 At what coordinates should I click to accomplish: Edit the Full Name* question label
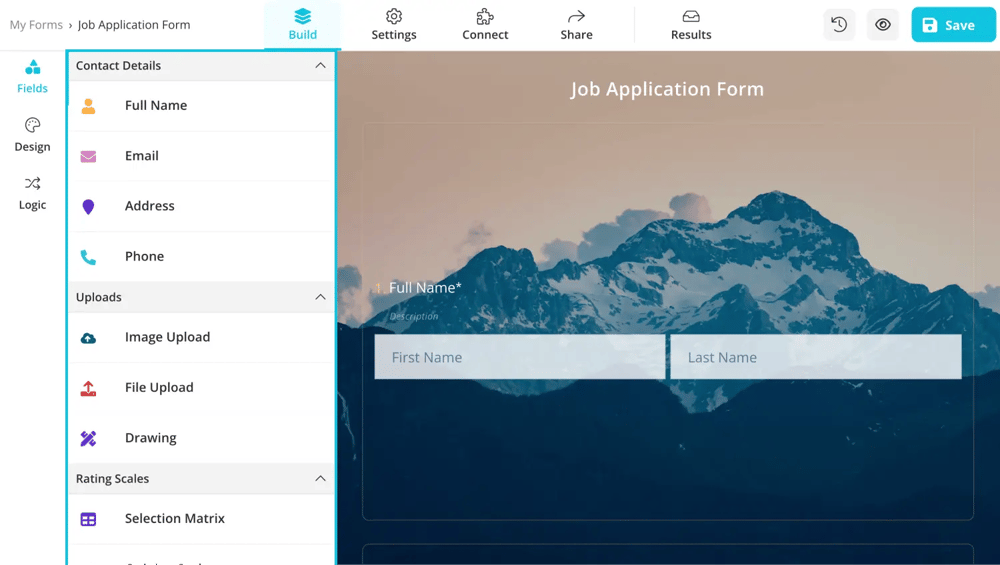click(425, 288)
